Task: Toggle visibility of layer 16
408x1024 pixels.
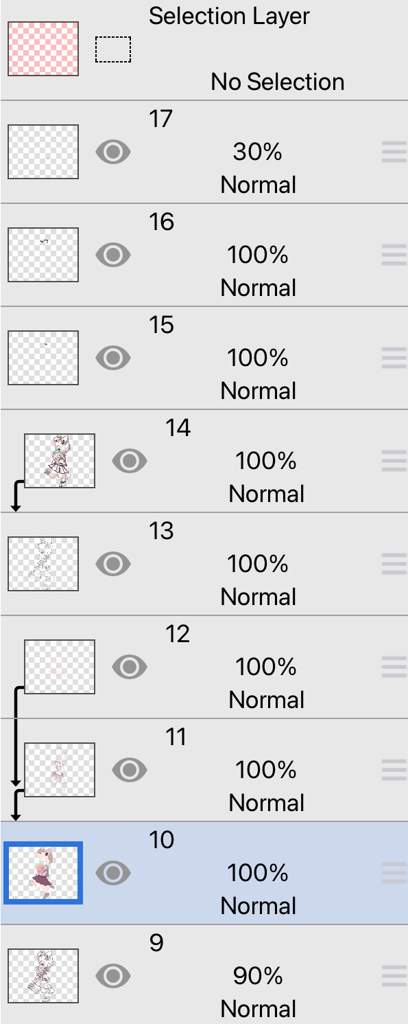Action: [x=113, y=255]
